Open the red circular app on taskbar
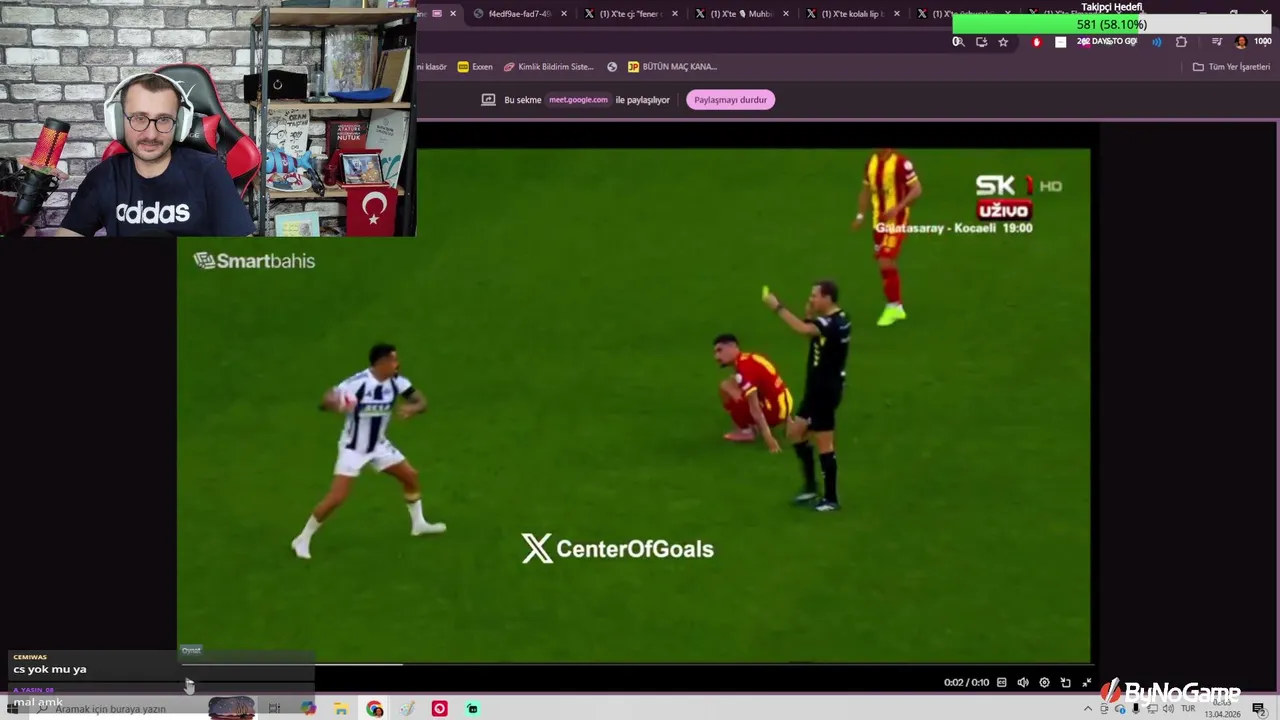Viewport: 1280px width, 720px height. (440, 709)
